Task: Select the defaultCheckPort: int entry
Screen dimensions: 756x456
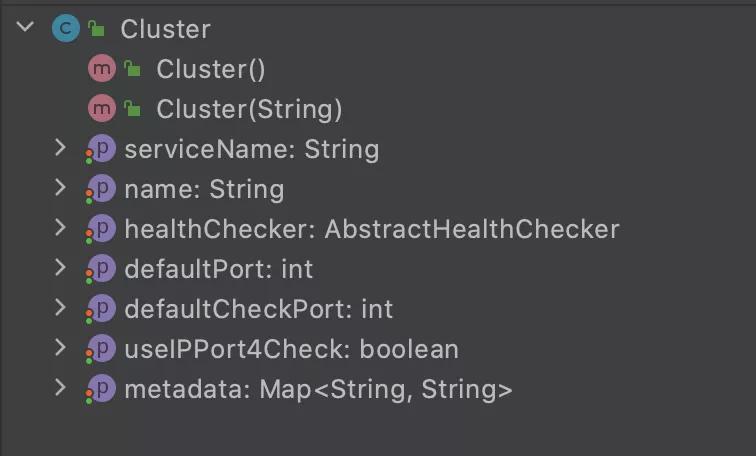Action: pos(258,309)
